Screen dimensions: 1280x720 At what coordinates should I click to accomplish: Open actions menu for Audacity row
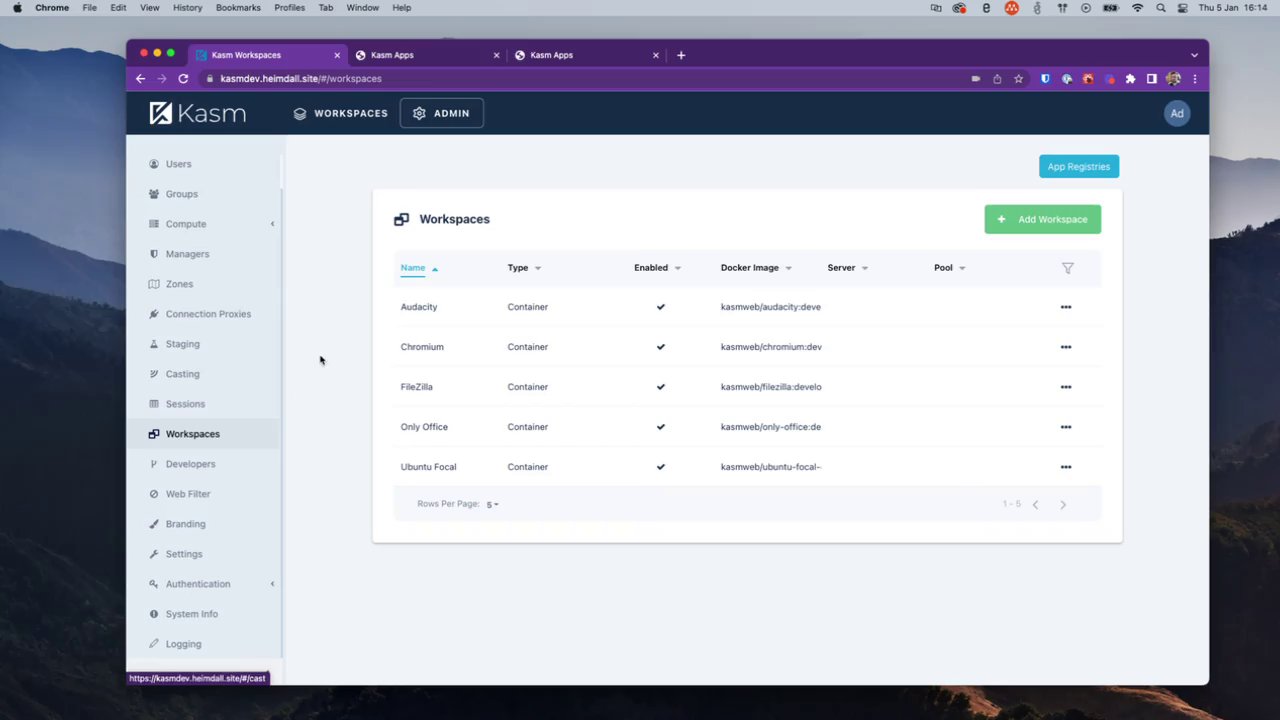pyautogui.click(x=1066, y=307)
